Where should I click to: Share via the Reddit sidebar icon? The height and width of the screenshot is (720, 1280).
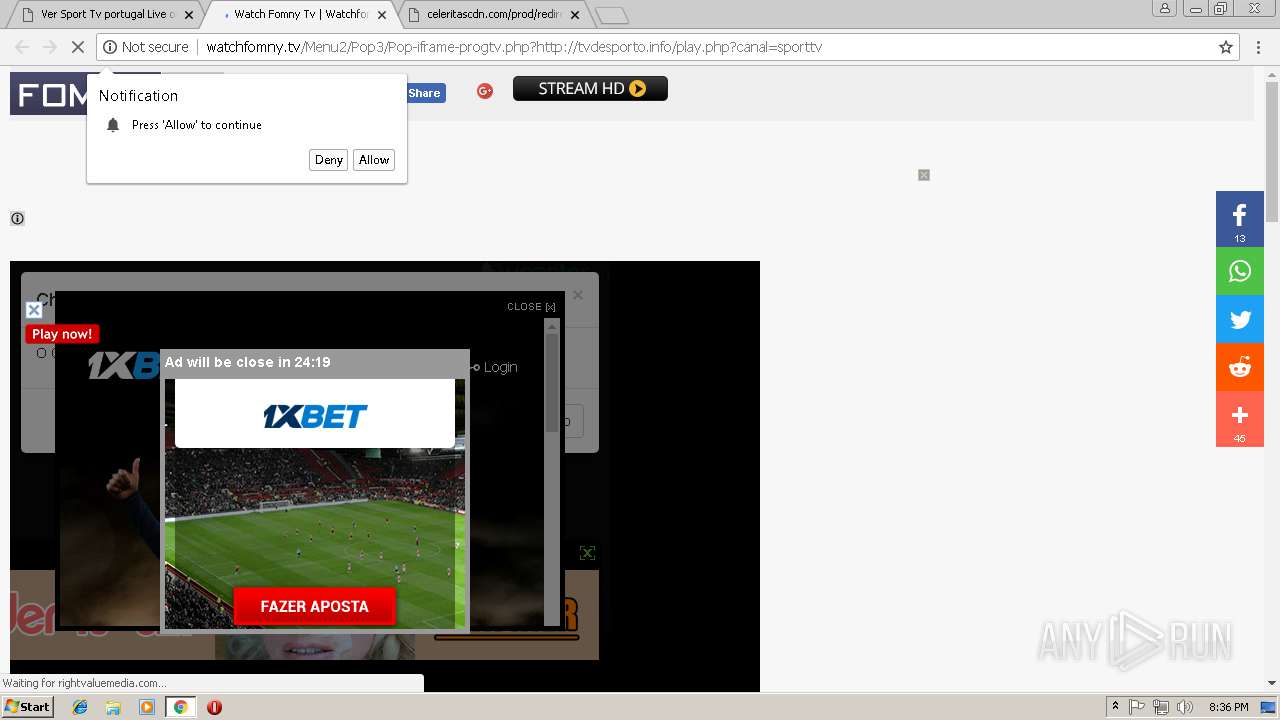click(x=1240, y=368)
